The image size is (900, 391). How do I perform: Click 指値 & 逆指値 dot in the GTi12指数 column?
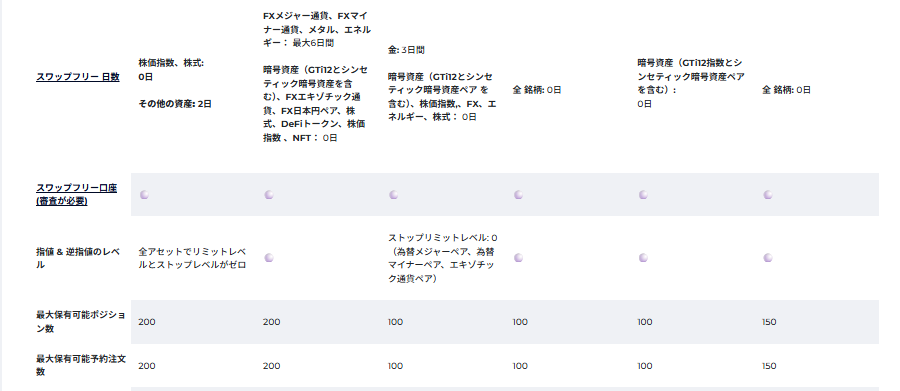click(x=643, y=258)
